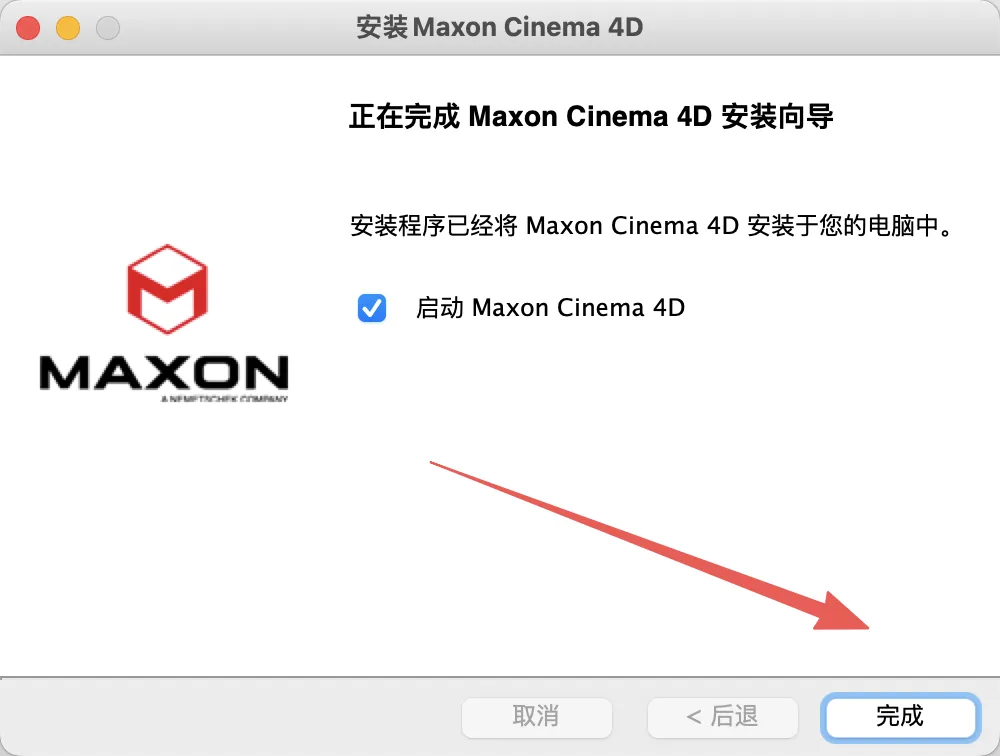Image resolution: width=1000 pixels, height=756 pixels.
Task: Click the word Cinema in the description sentence
Action: tap(655, 226)
